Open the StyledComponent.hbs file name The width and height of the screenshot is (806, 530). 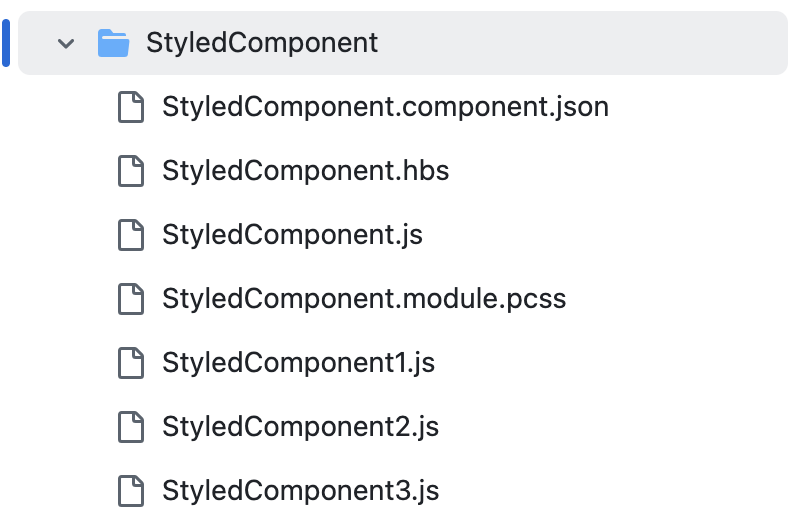pos(305,171)
